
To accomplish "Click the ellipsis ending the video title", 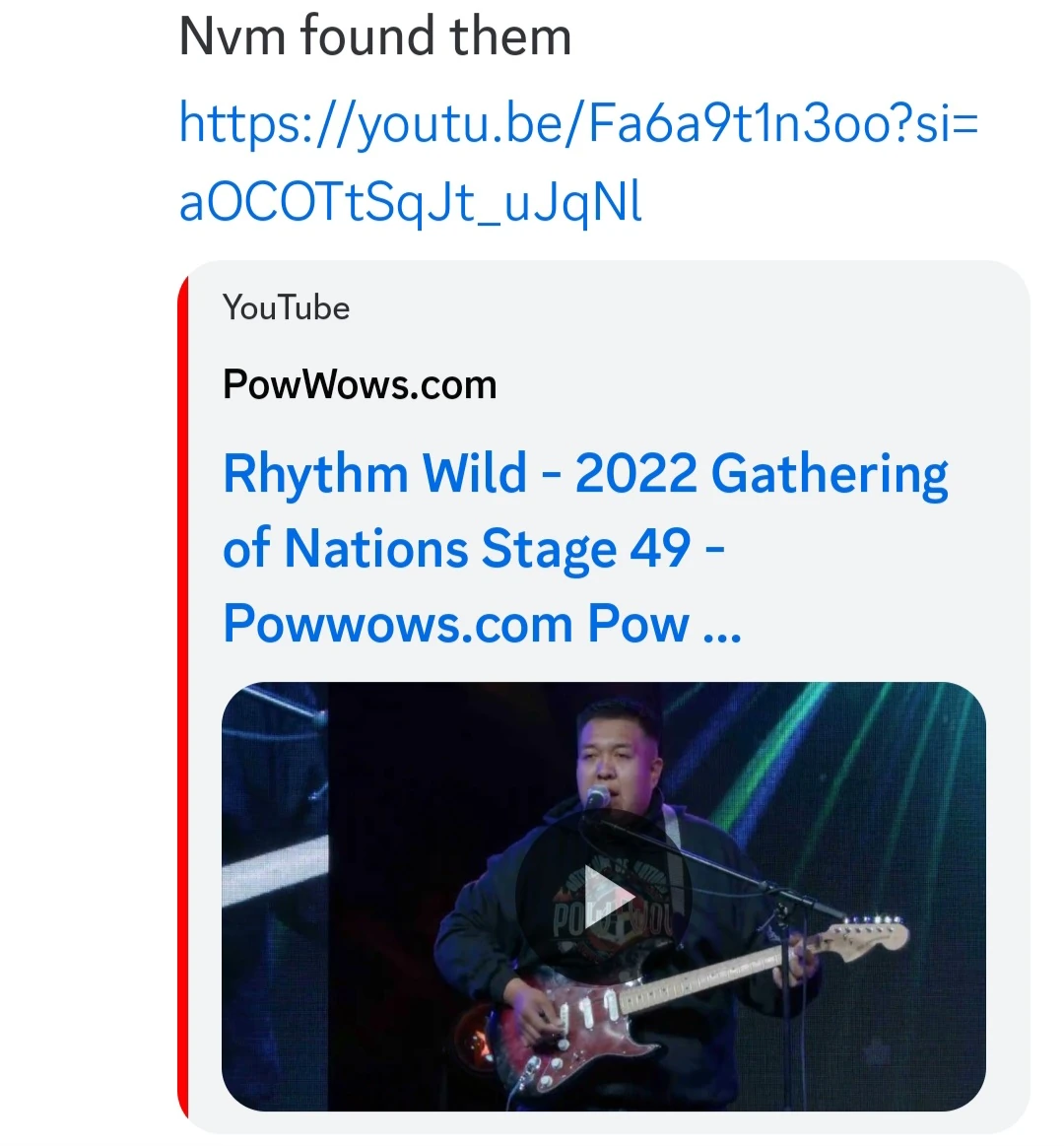I will [x=722, y=626].
